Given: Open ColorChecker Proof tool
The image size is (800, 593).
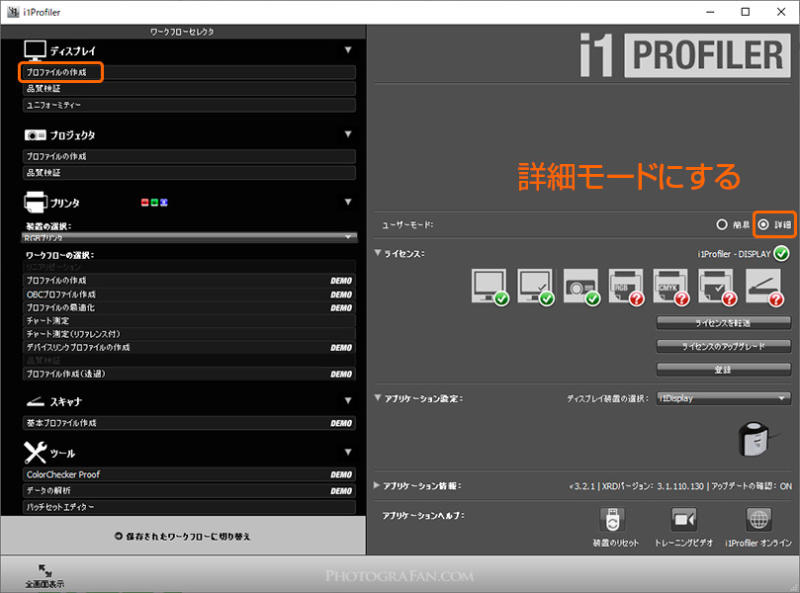Looking at the screenshot, I should [189, 475].
